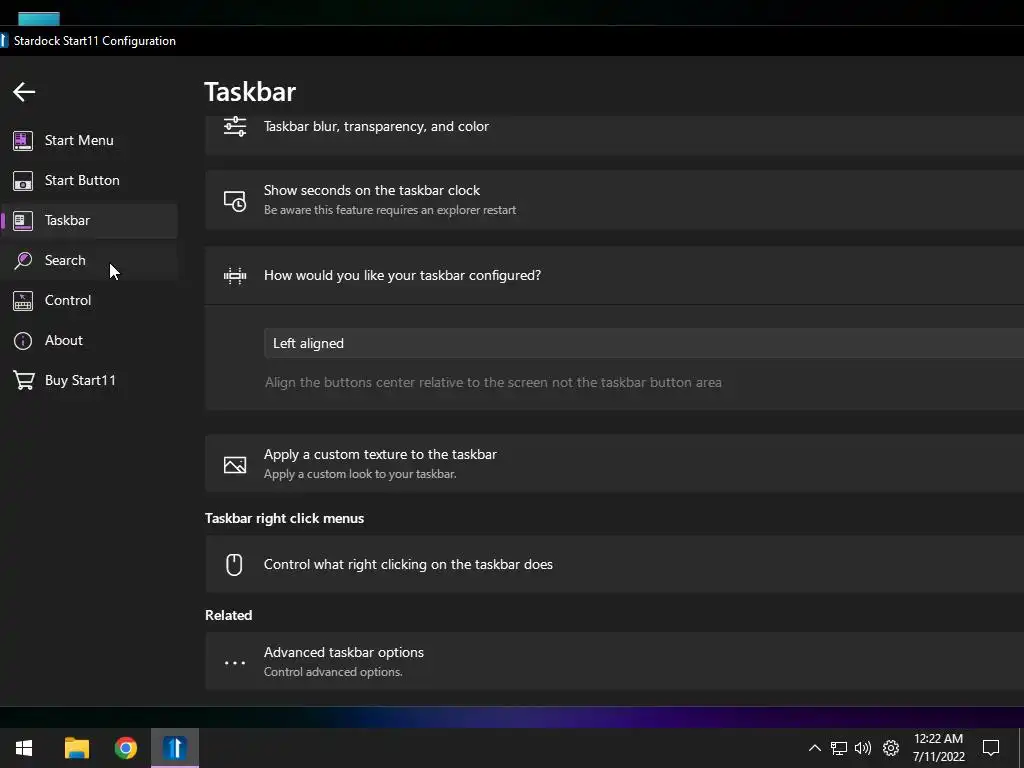This screenshot has height=768, width=1024.
Task: Open Taskbar blur, transparency, and color
Action: [x=614, y=135]
